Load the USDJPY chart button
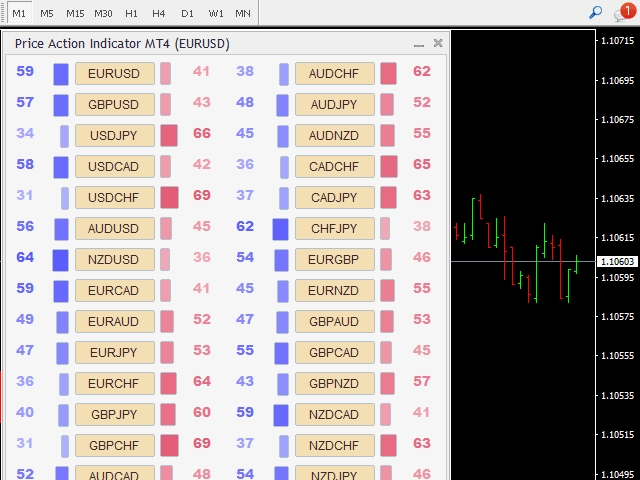Image resolution: width=640 pixels, height=480 pixels. point(114,136)
